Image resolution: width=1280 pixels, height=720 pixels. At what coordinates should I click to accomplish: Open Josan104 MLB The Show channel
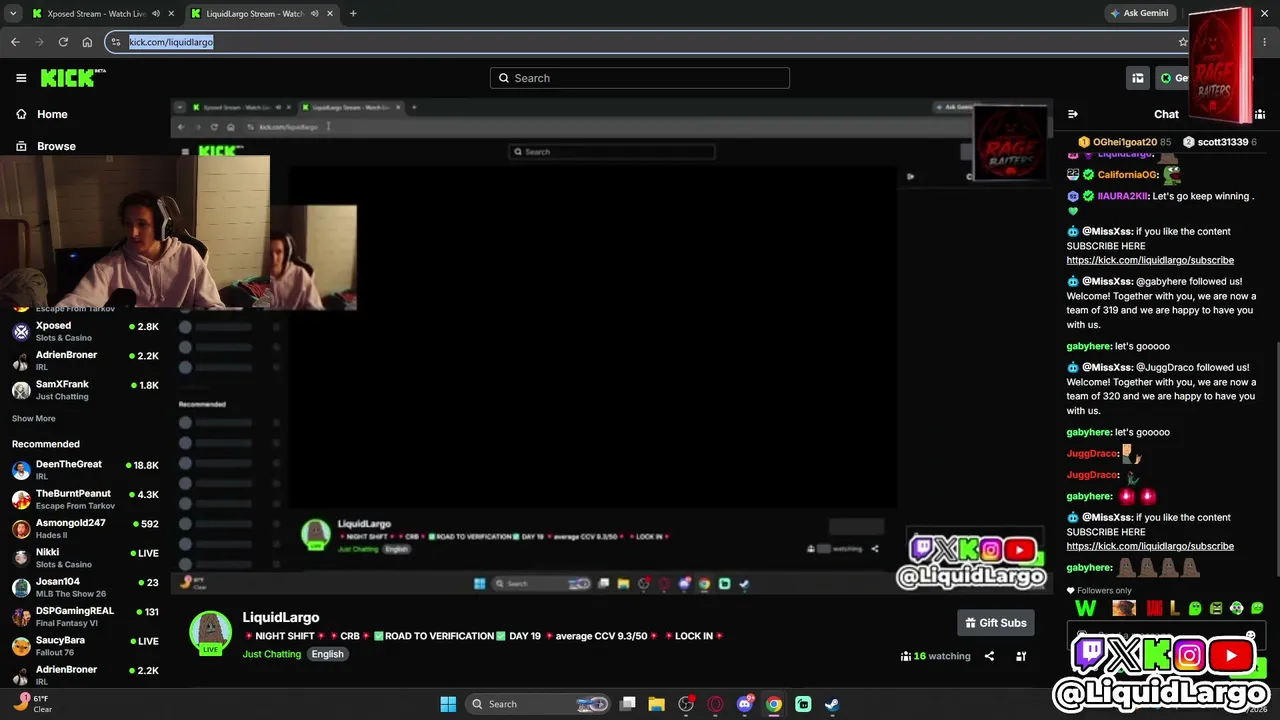coord(85,587)
